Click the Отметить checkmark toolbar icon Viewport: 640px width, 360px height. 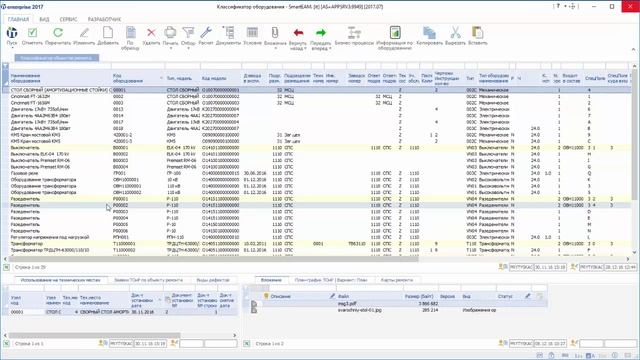tap(32, 33)
